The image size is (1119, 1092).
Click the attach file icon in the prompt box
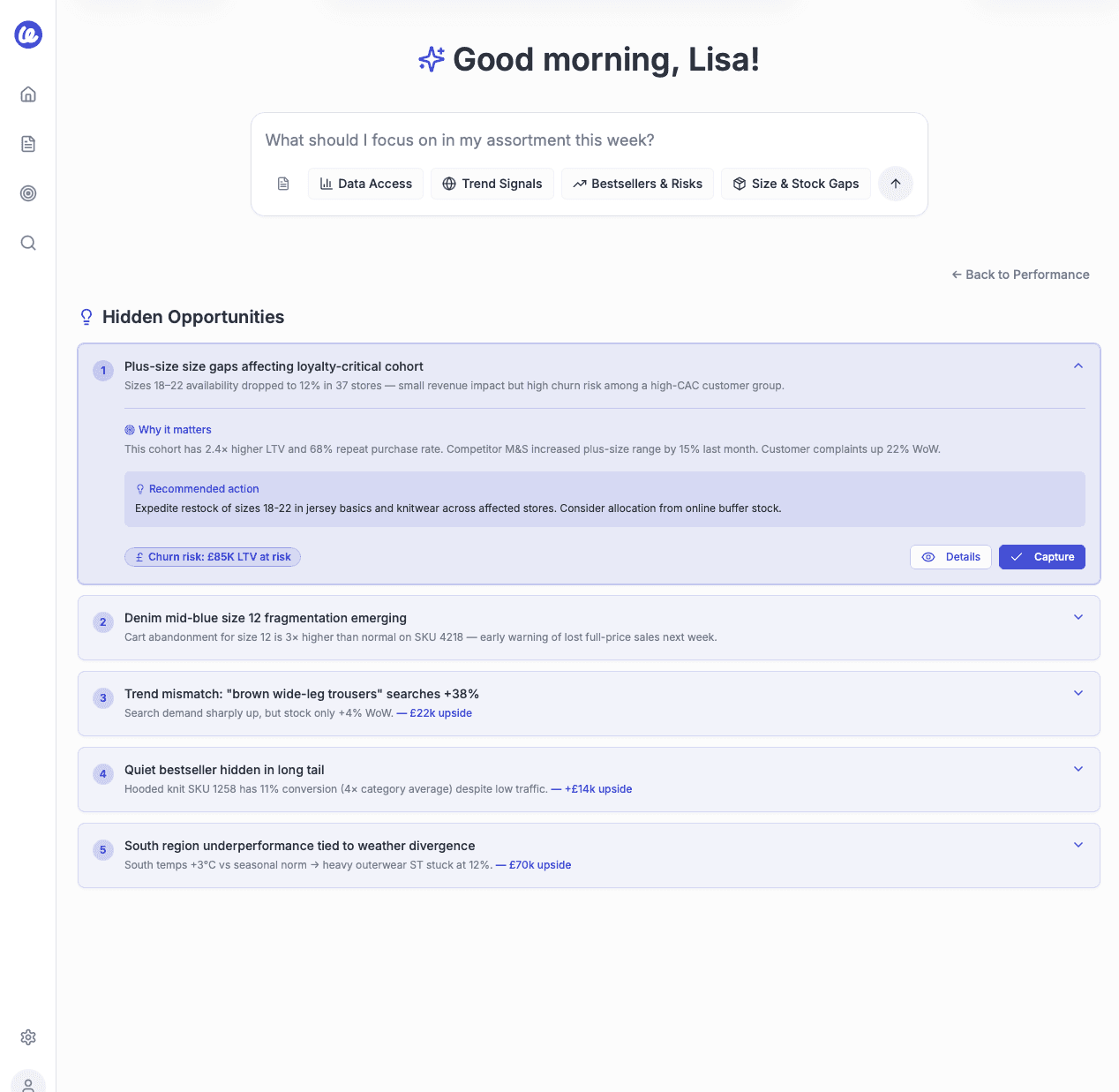coord(283,184)
